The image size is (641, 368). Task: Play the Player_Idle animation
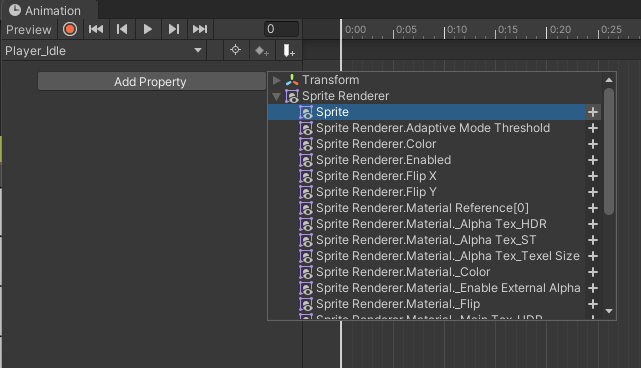pos(148,29)
